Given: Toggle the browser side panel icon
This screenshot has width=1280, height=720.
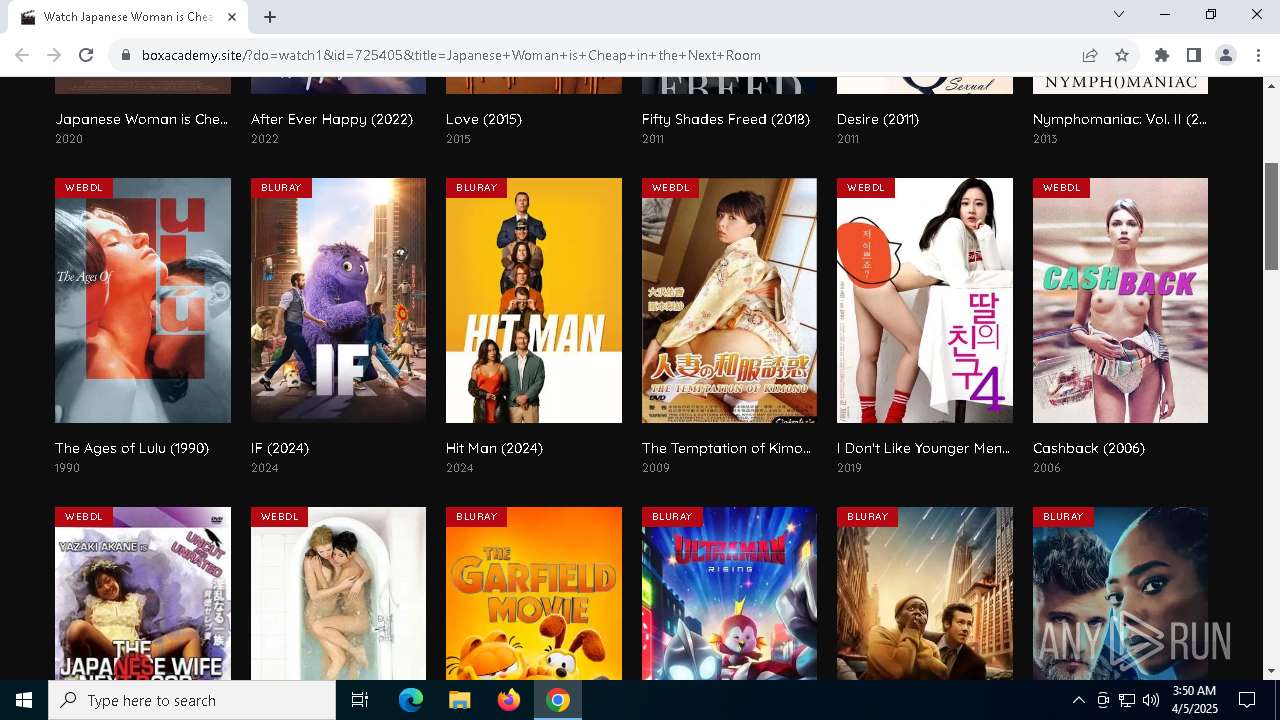Looking at the screenshot, I should pos(1194,55).
